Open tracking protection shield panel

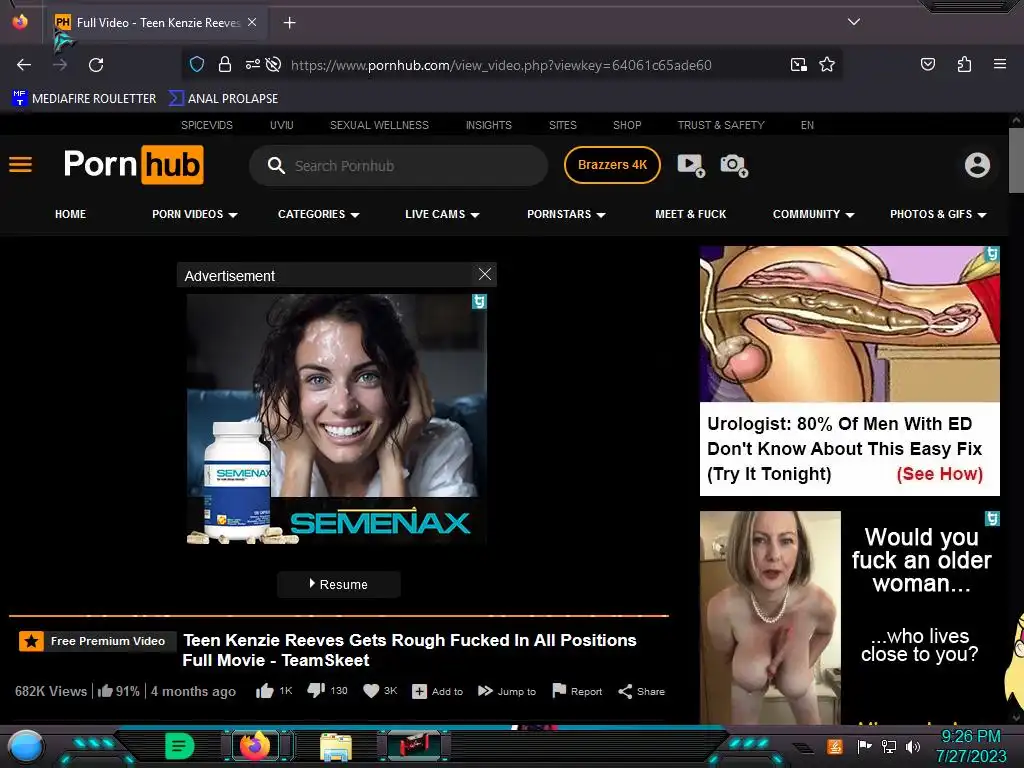[x=197, y=64]
